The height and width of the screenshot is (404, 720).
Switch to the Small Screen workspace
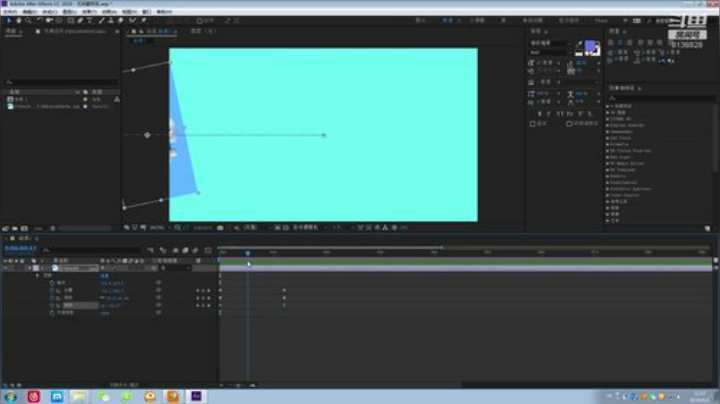(477, 21)
